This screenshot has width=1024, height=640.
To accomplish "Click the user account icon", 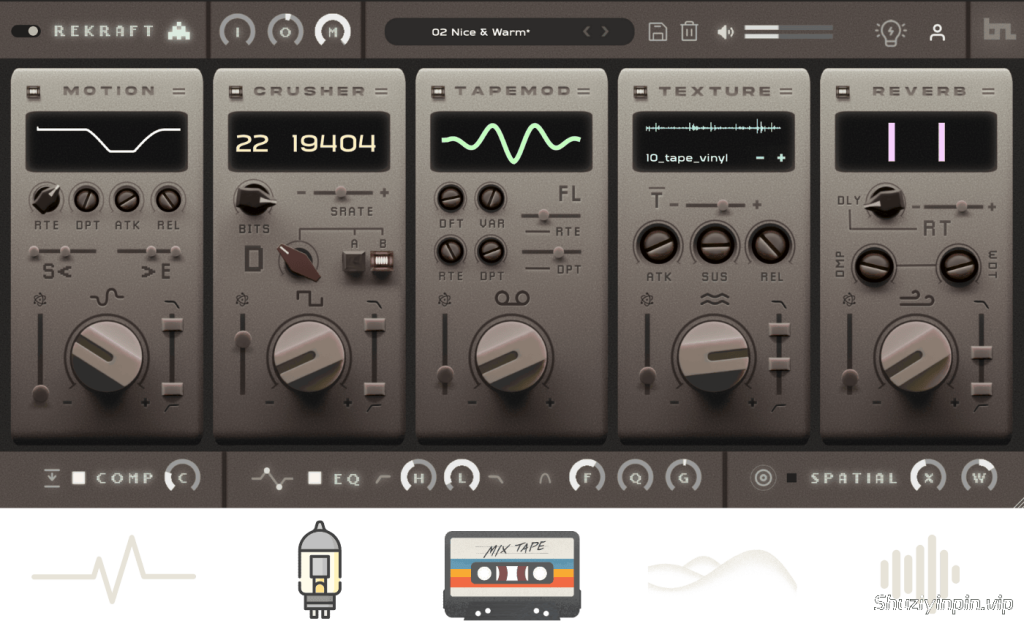I will pos(937,32).
